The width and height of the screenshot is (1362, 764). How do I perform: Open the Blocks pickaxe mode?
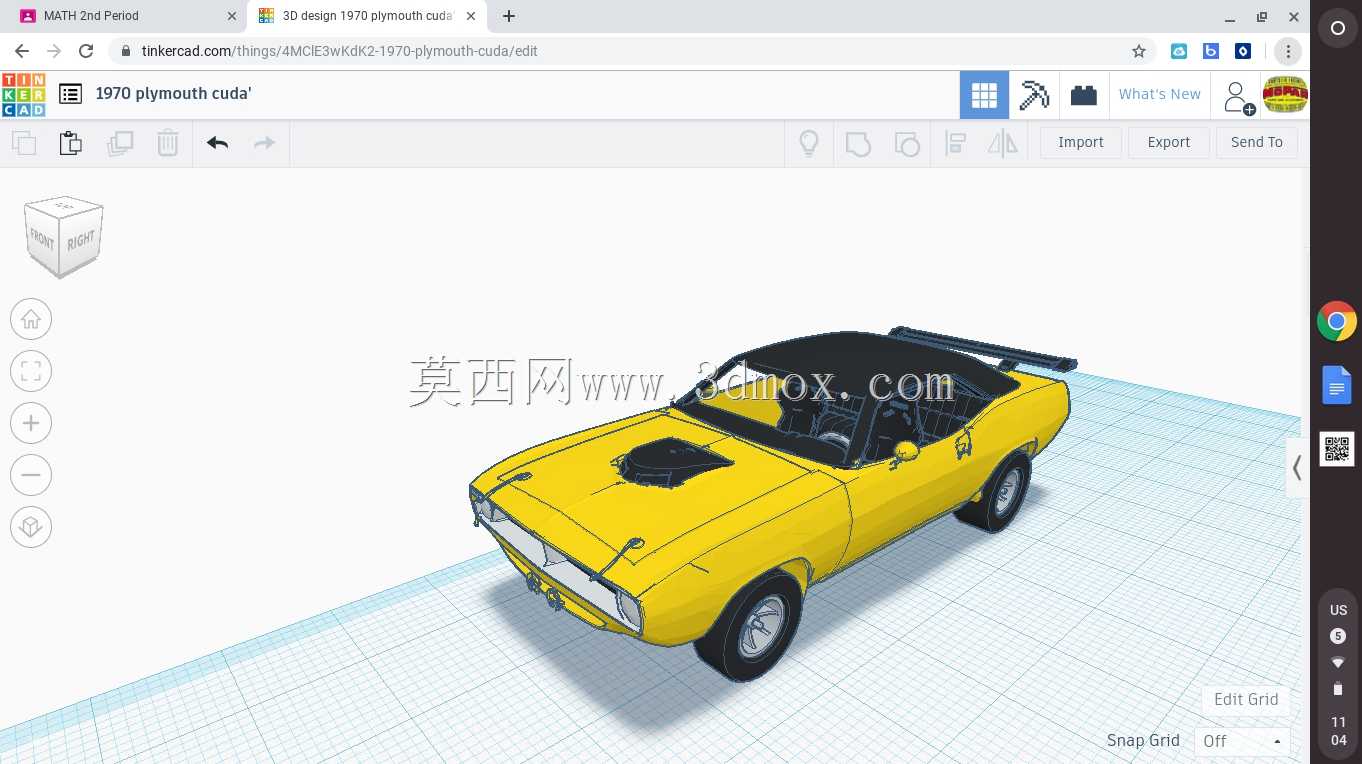(1034, 95)
